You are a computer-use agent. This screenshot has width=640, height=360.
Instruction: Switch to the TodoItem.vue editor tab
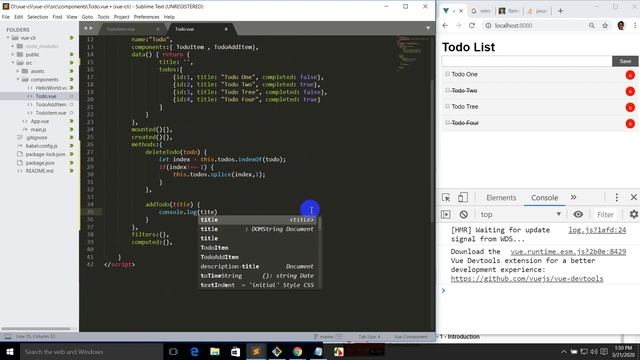pyautogui.click(x=121, y=29)
